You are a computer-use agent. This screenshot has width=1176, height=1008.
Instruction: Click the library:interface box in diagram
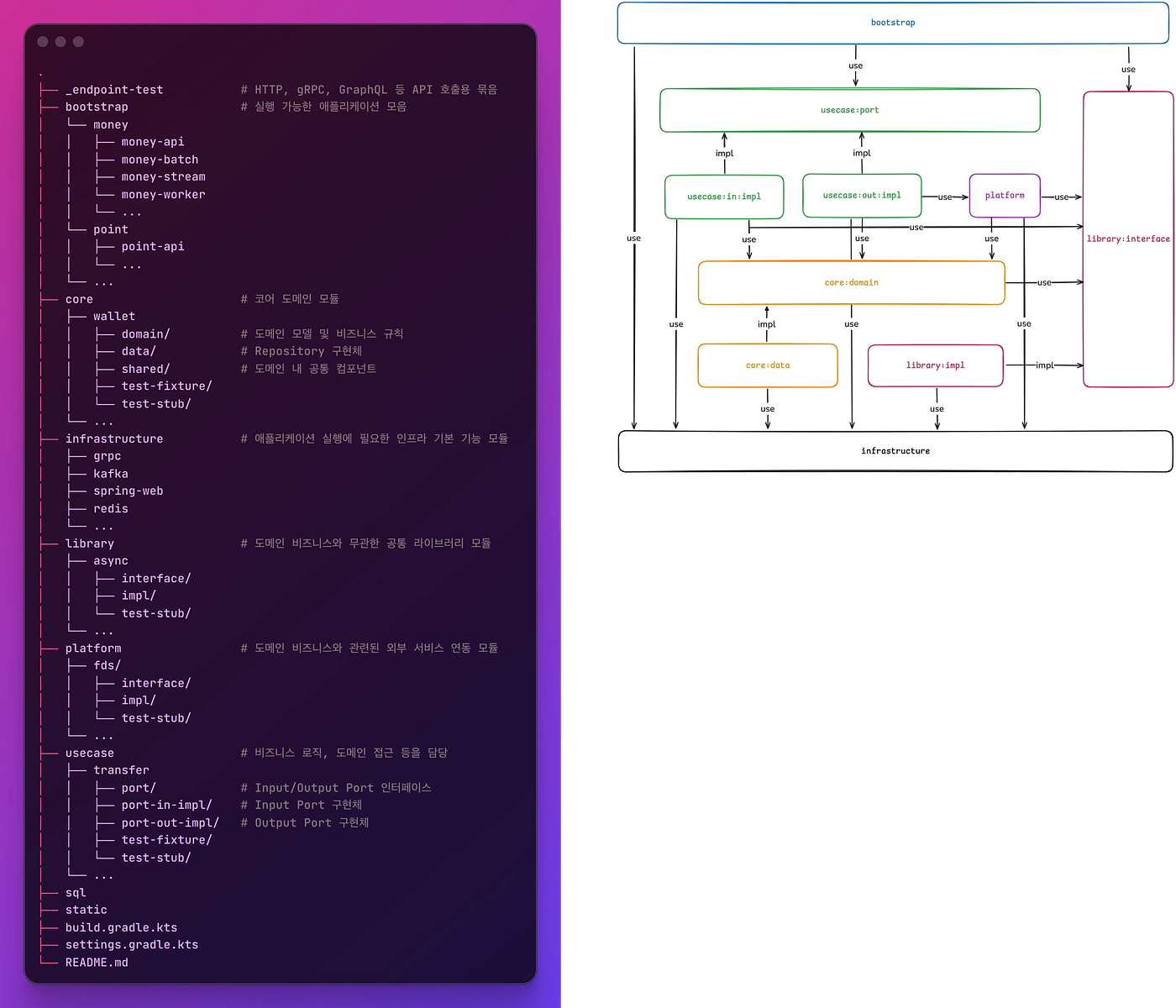(1128, 239)
